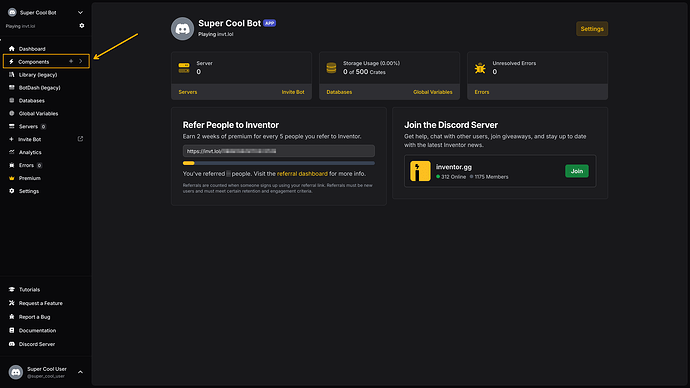
Task: Click the referral progress bar
Action: coord(279,163)
